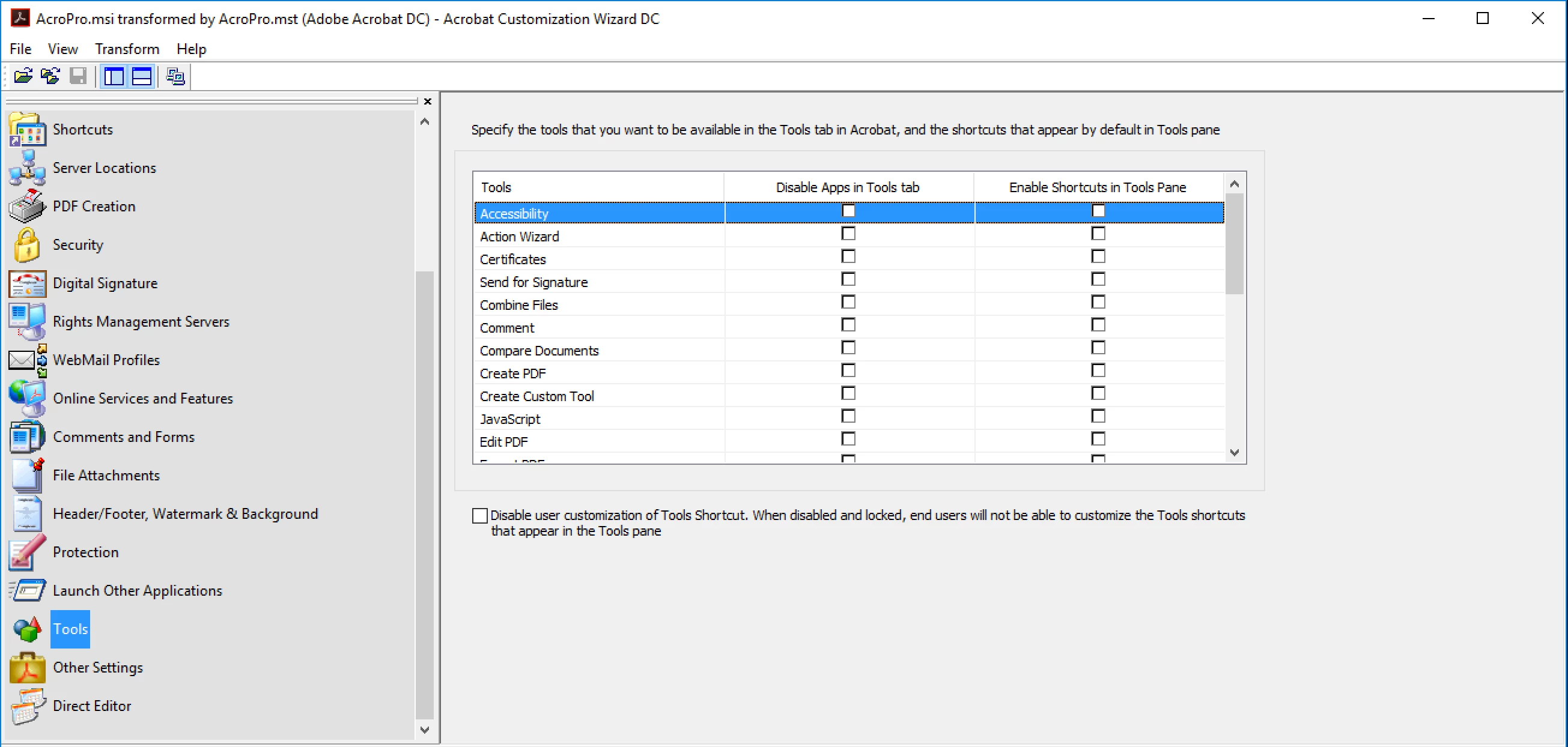Enable Create Custom Tool shortcut checkbox

click(x=1098, y=393)
